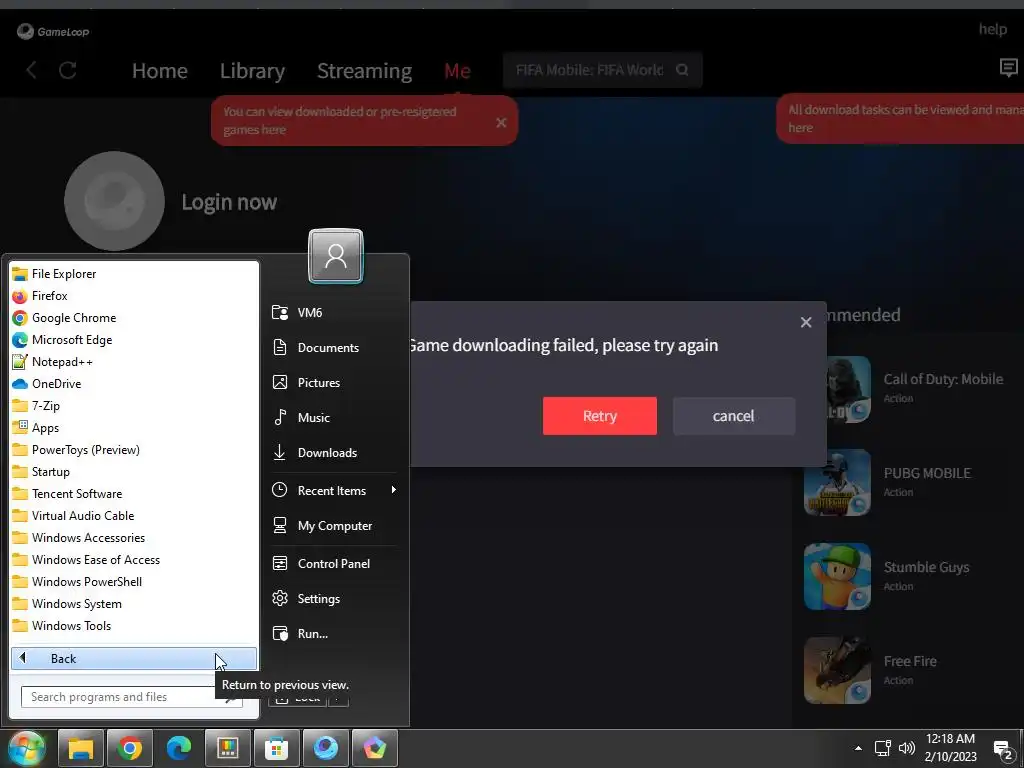
Task: Open Google Chrome from the taskbar
Action: coord(130,748)
